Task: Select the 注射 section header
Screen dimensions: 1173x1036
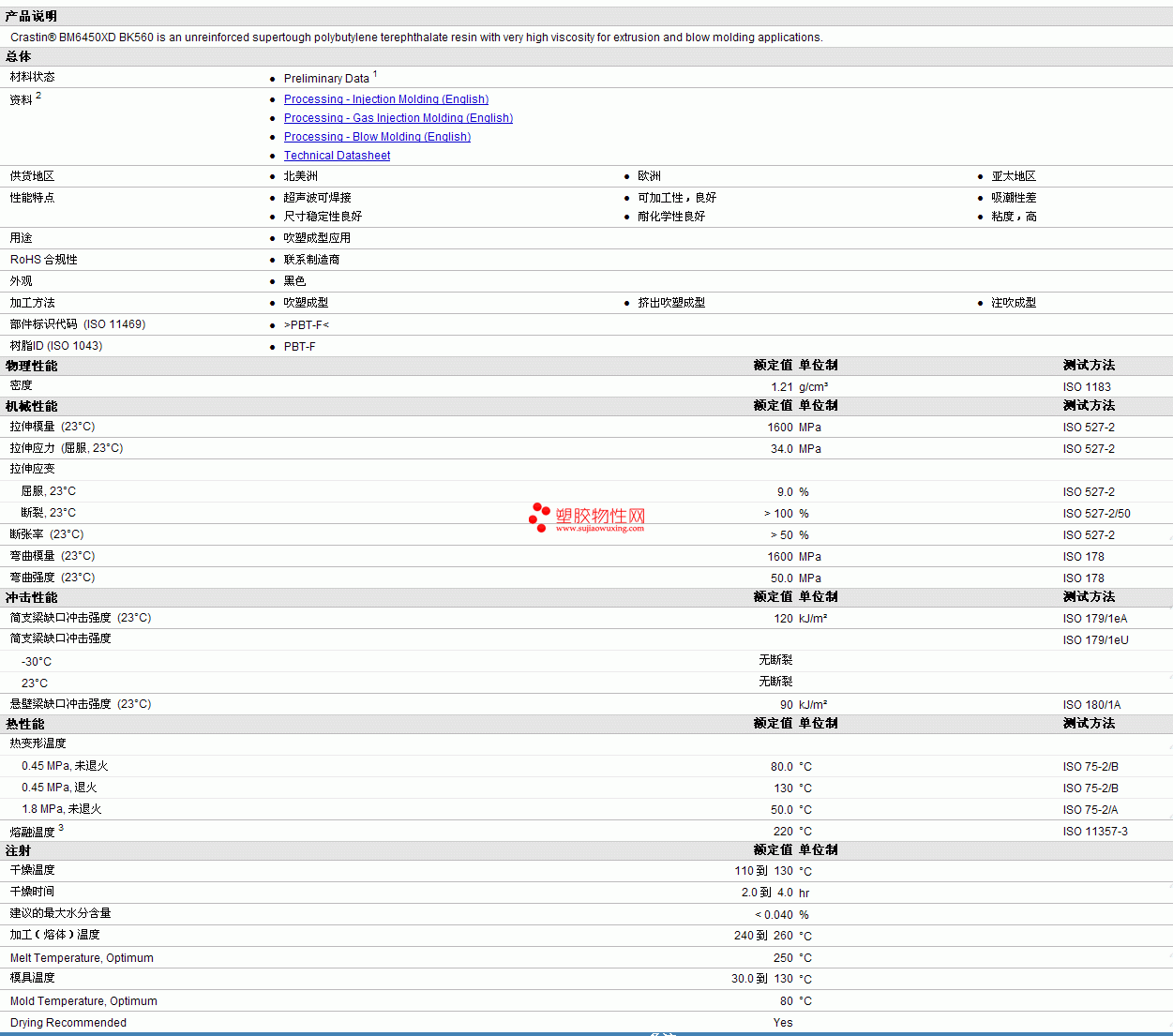Action: [19, 850]
